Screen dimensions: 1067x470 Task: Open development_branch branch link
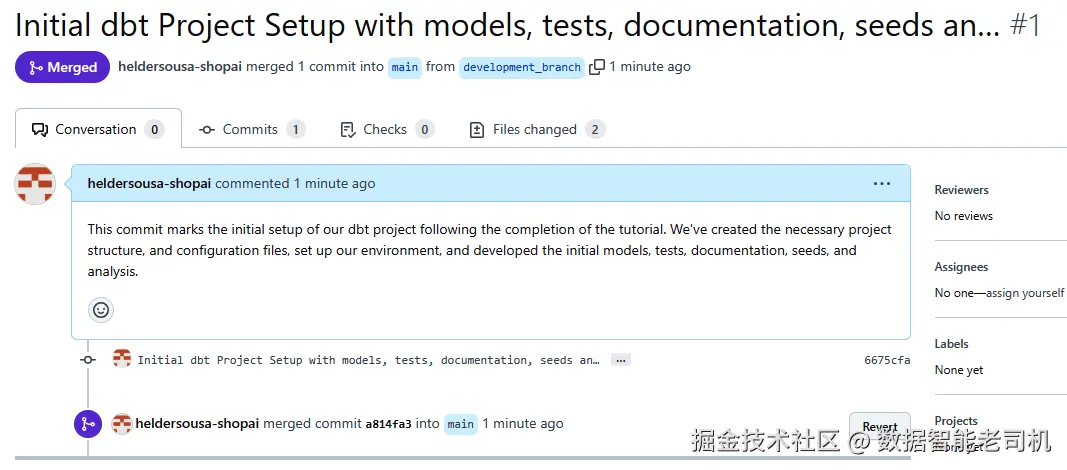tap(522, 67)
